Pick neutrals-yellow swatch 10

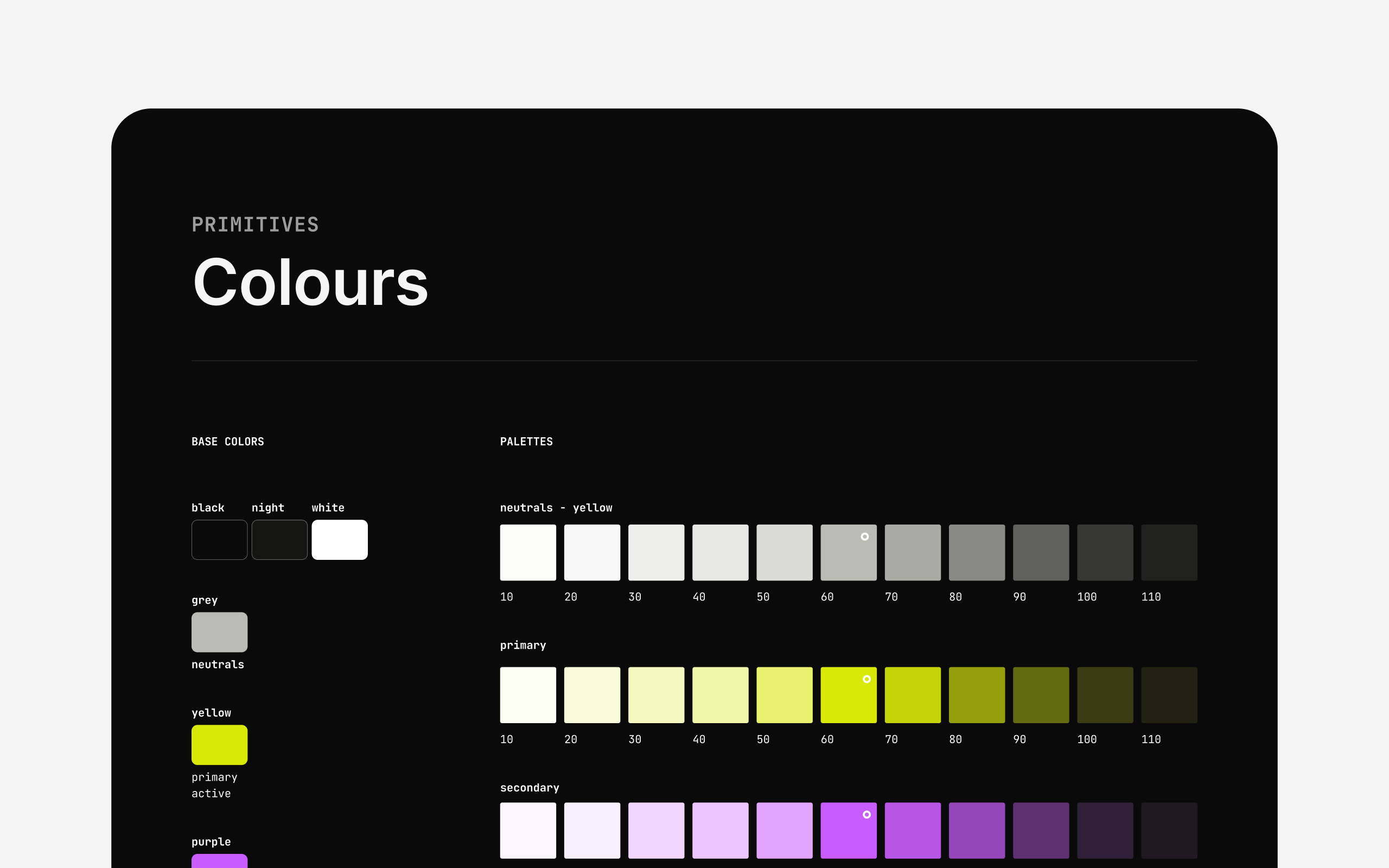528,552
